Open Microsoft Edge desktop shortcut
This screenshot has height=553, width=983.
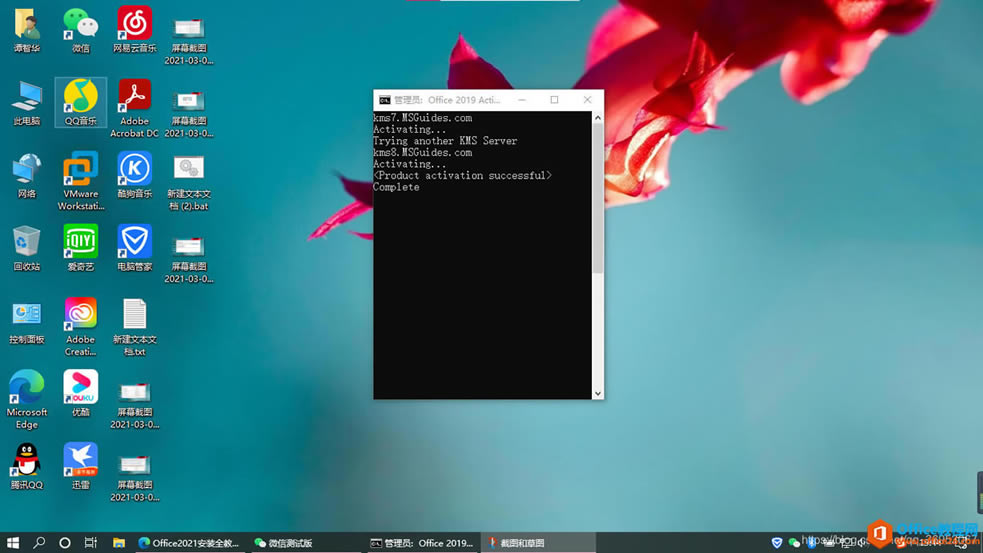(x=26, y=388)
